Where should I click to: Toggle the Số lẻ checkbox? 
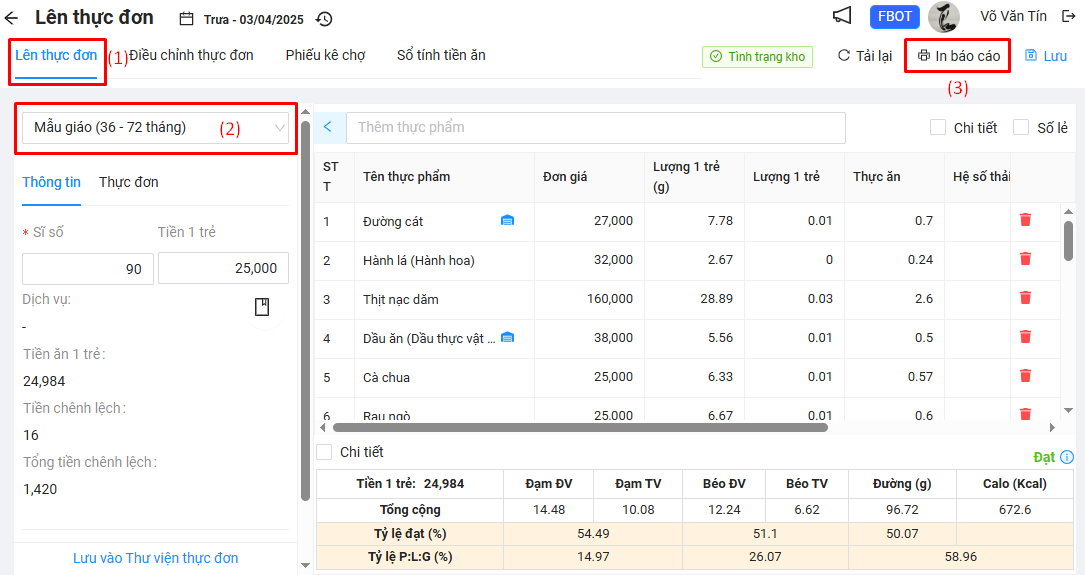tap(1021, 127)
